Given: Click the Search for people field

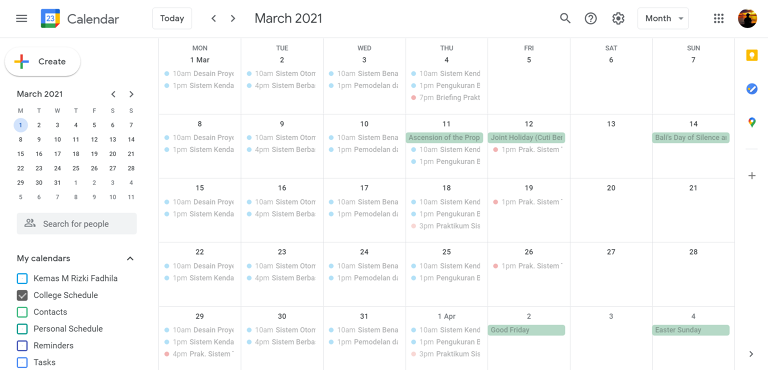Looking at the screenshot, I should (x=76, y=223).
